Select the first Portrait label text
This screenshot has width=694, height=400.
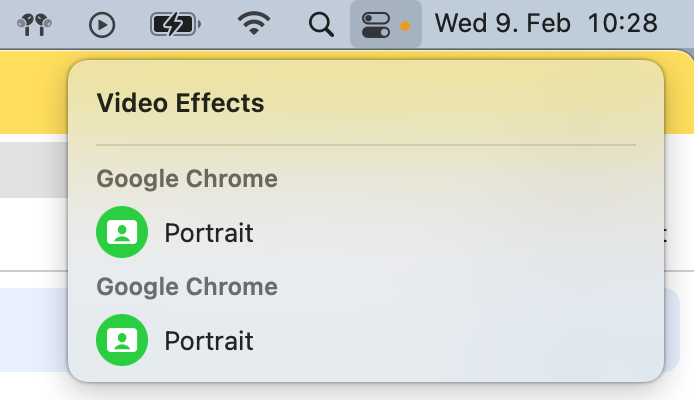coord(209,233)
